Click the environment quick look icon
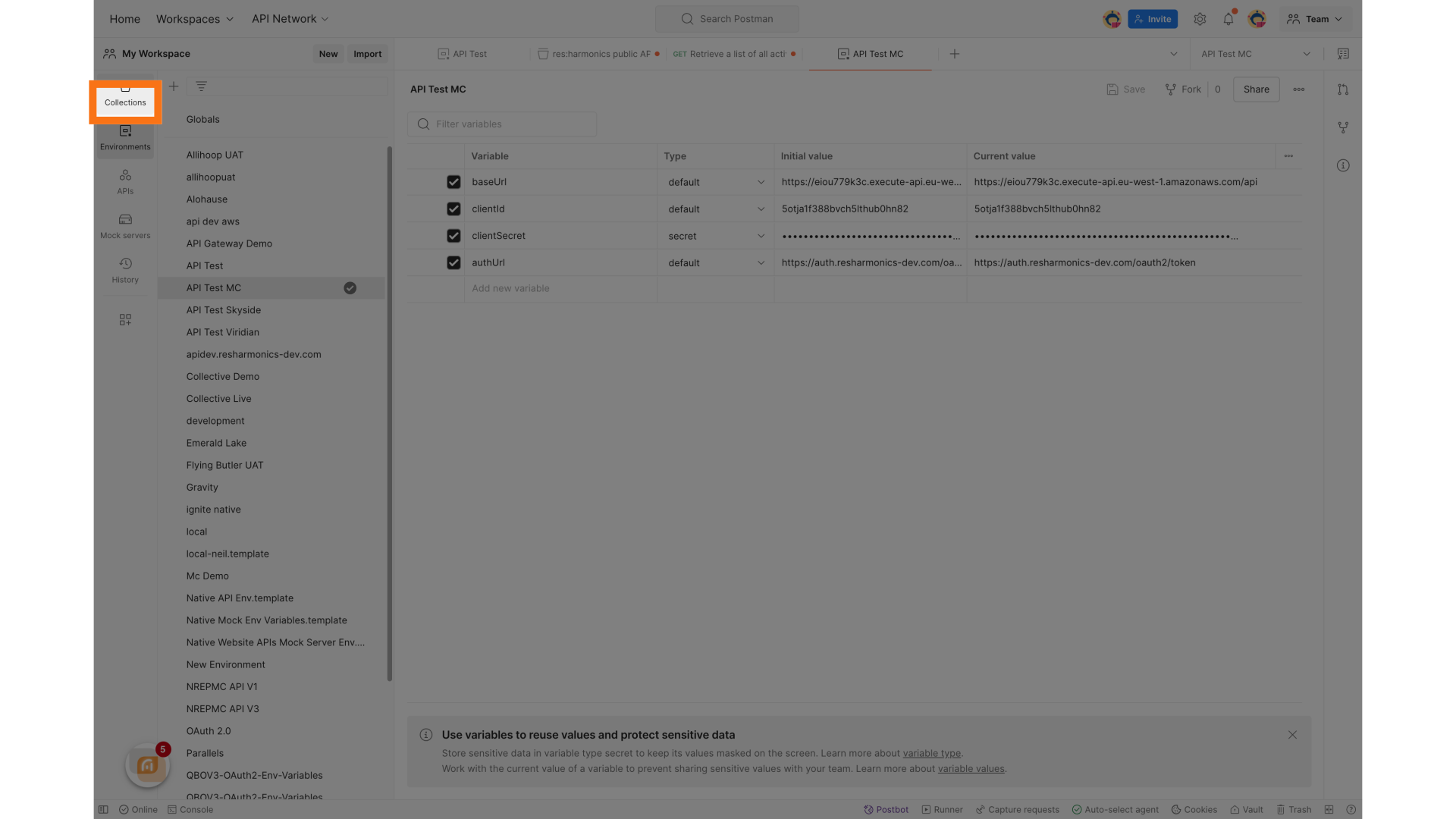 (1343, 54)
